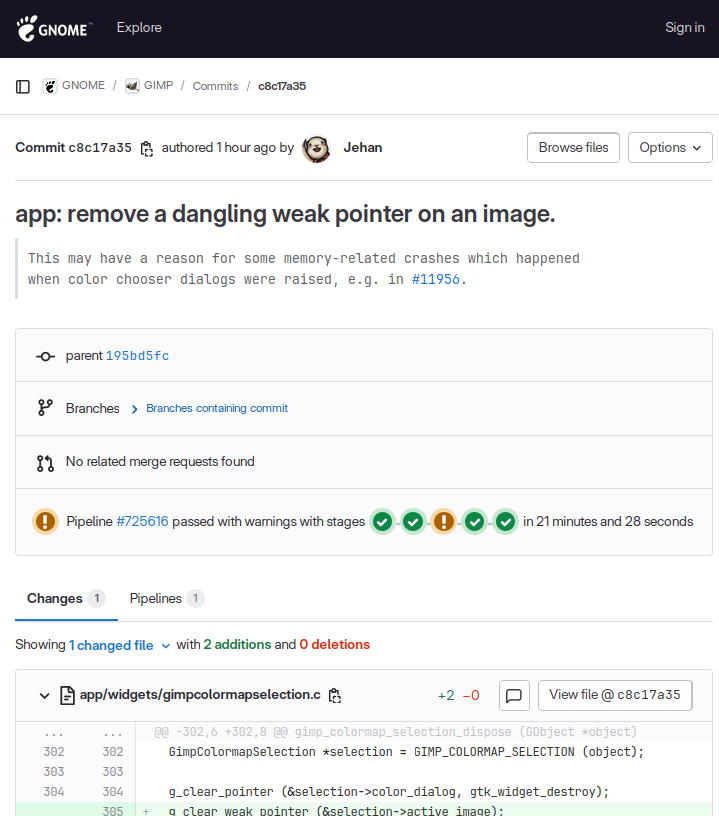Viewport: 719px width, 816px height.
Task: Open author Jehan's profile link
Action: pos(363,148)
